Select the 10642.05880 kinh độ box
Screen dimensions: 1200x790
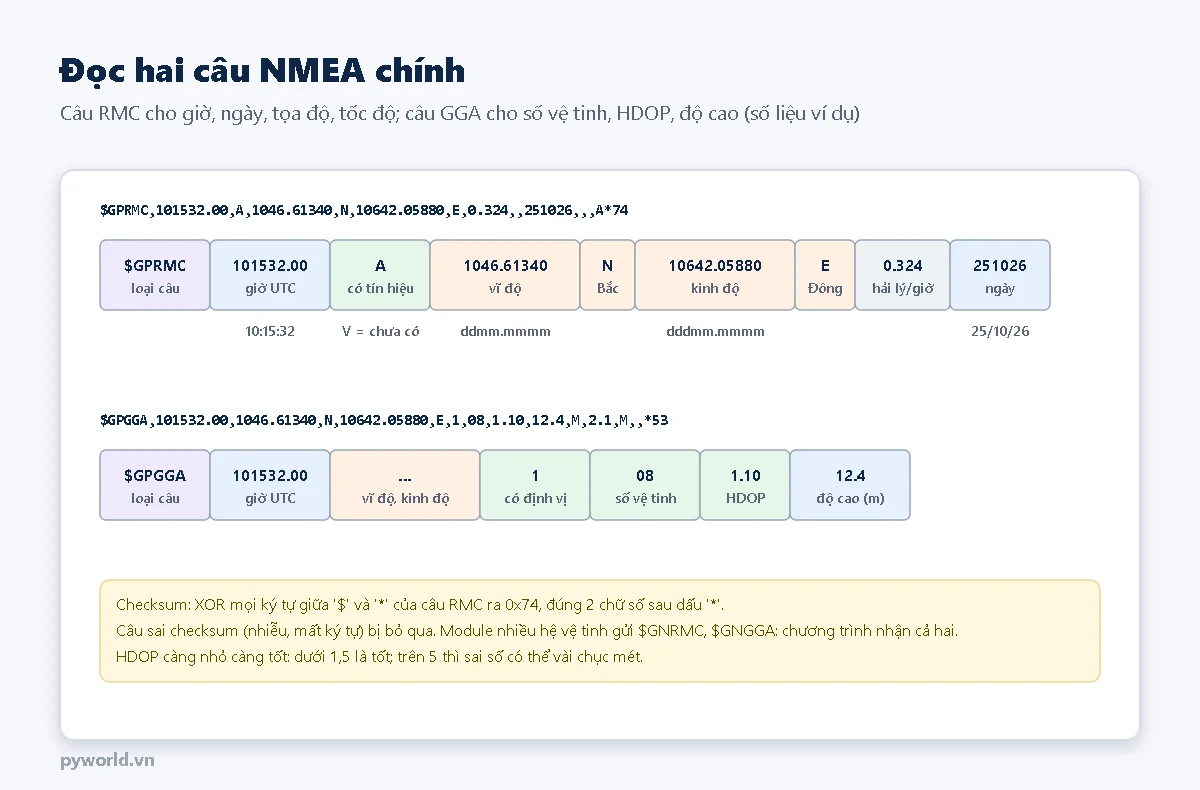click(x=715, y=275)
